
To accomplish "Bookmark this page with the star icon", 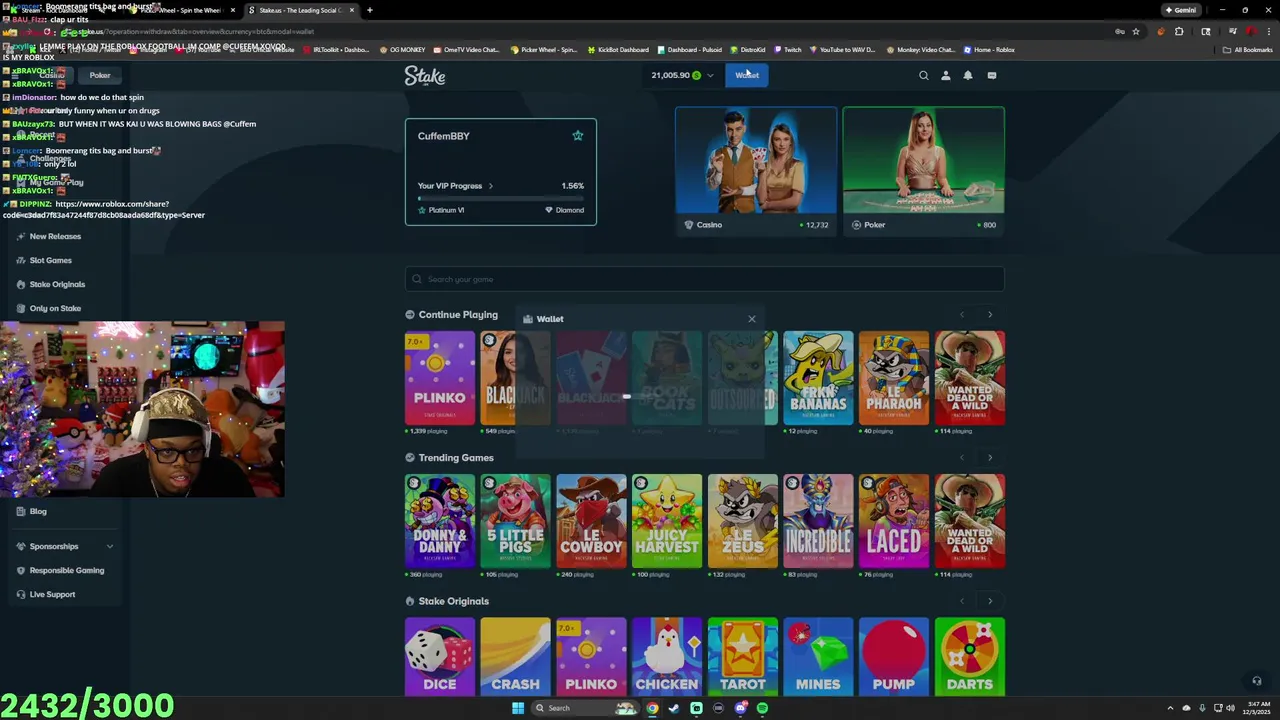I will (1136, 31).
